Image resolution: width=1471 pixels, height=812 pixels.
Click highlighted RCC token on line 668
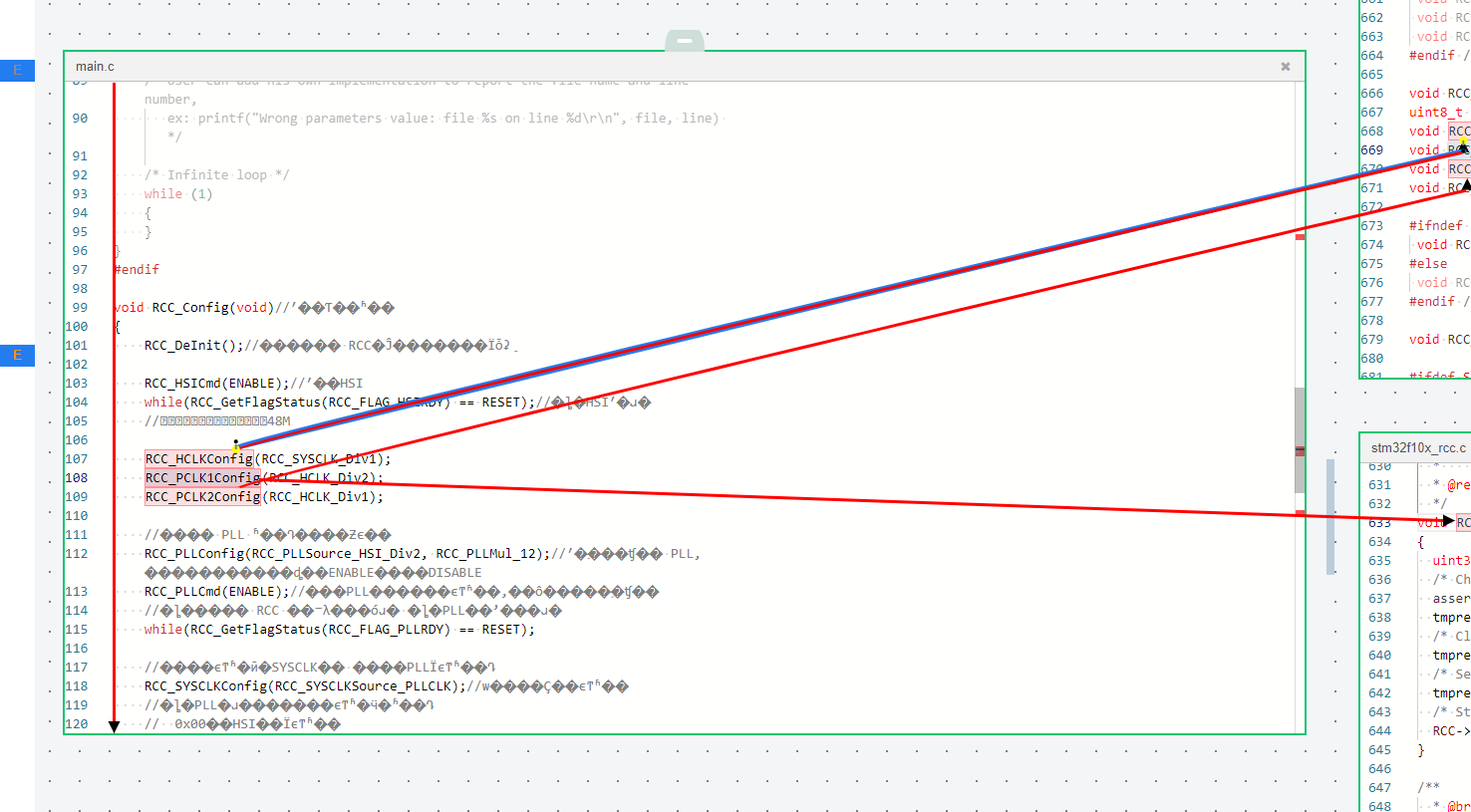coord(1459,132)
